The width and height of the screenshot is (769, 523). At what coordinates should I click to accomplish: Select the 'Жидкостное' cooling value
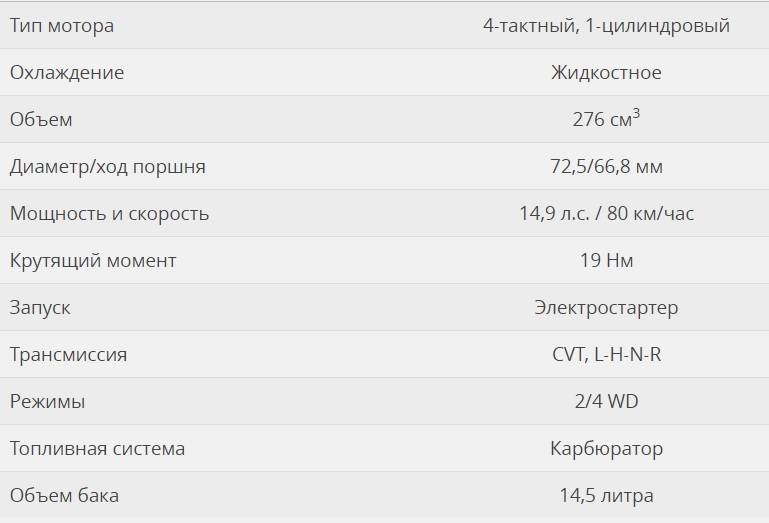(x=606, y=73)
